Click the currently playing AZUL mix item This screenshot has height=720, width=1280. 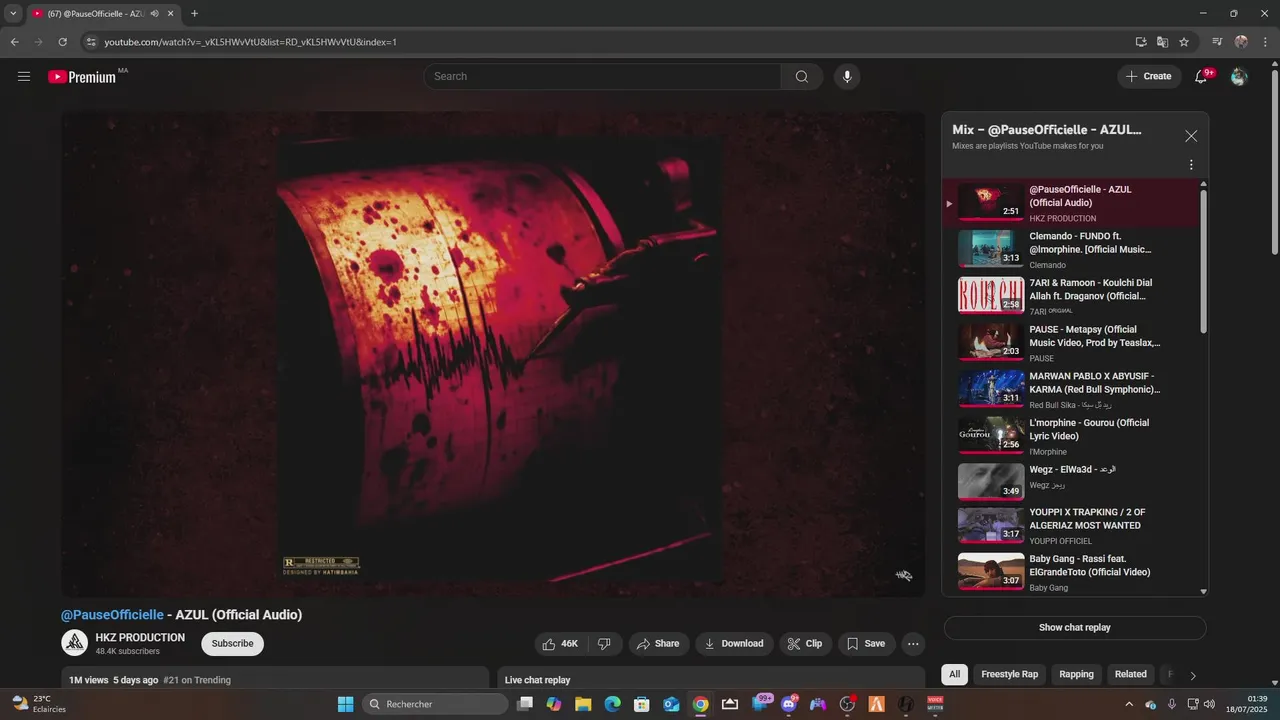tap(1070, 203)
